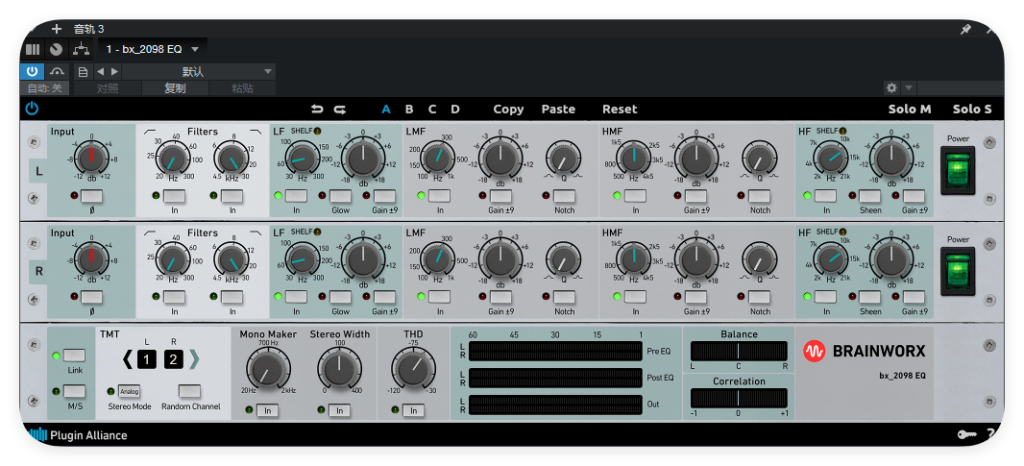The image size is (1024, 466).
Task: Click the plus icon beside 音轨 3
Action: (56, 29)
